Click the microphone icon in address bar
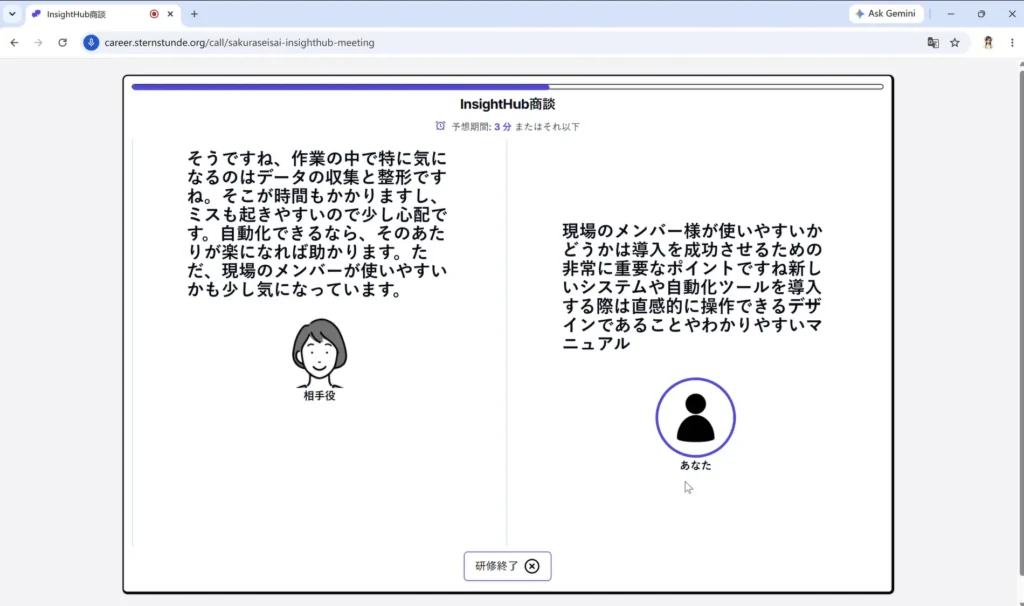This screenshot has width=1024, height=606. [x=91, y=42]
